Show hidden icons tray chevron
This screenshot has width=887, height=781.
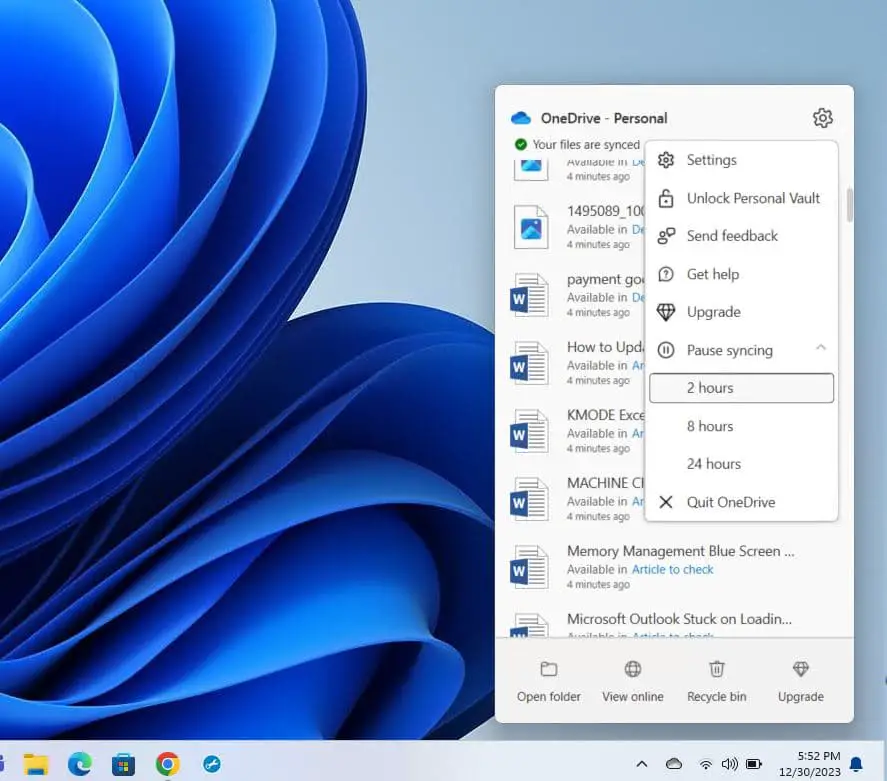click(641, 764)
